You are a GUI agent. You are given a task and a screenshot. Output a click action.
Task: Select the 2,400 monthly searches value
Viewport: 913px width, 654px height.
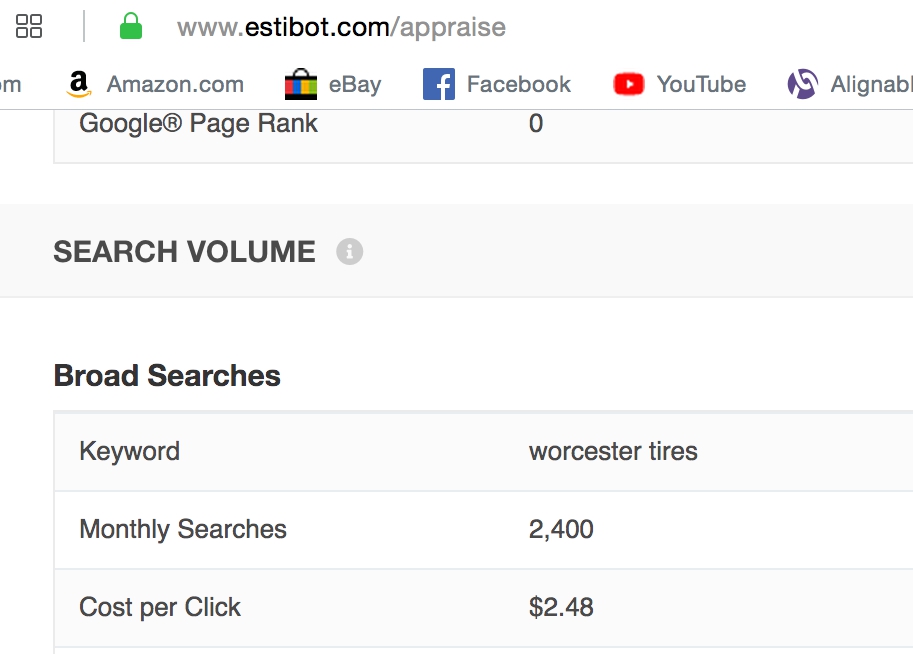click(x=561, y=529)
